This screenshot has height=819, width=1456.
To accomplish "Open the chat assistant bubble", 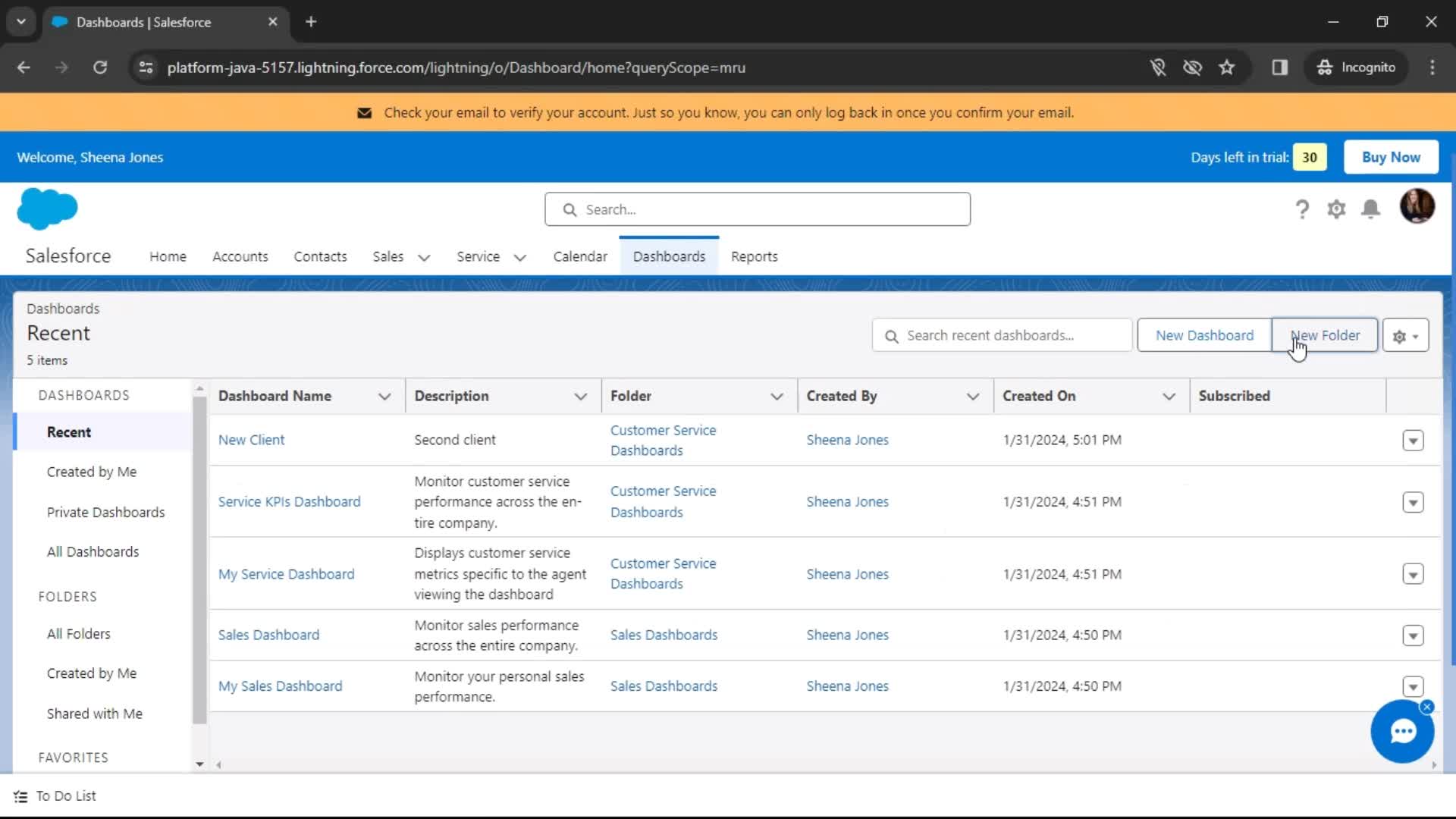I will (x=1402, y=732).
